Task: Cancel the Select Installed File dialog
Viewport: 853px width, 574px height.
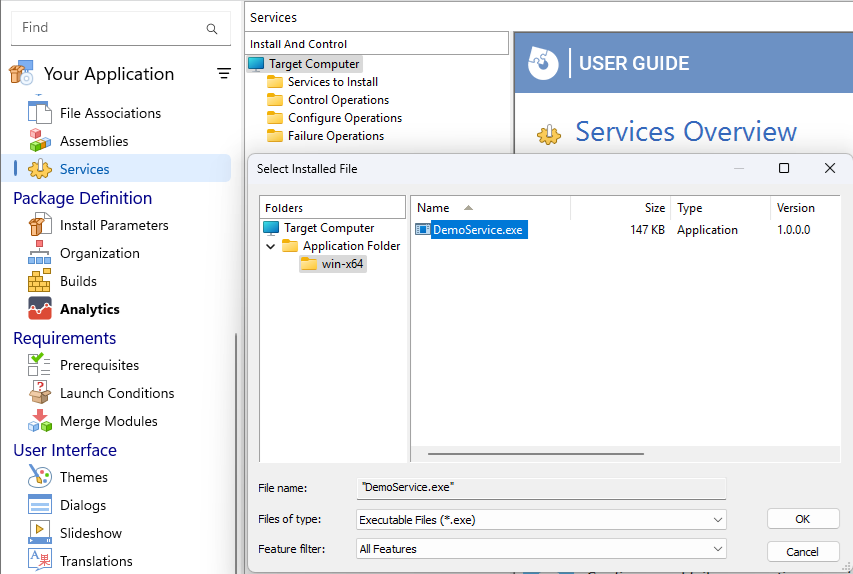Action: coord(802,551)
